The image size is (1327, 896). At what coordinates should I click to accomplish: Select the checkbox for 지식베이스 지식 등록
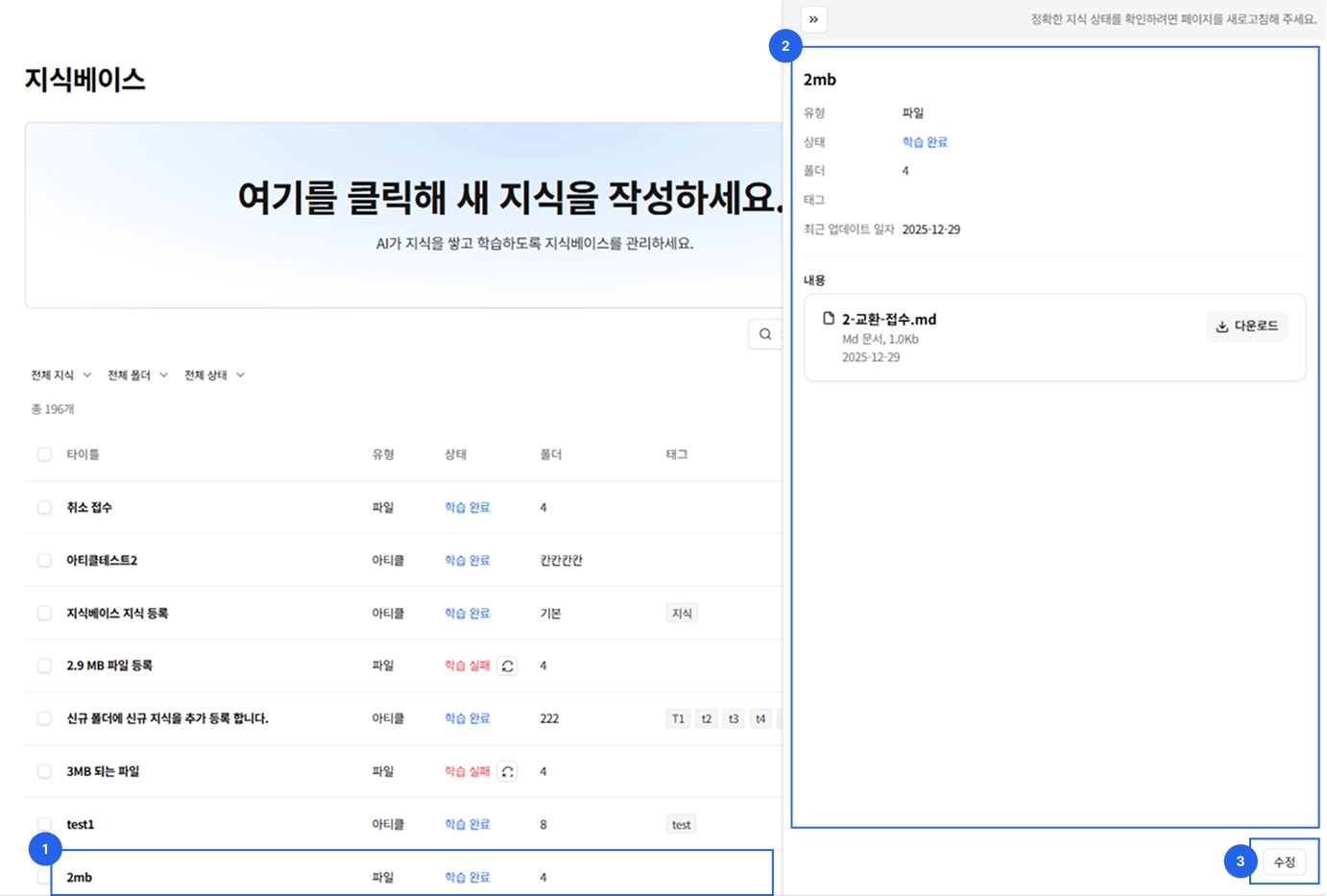(x=44, y=613)
